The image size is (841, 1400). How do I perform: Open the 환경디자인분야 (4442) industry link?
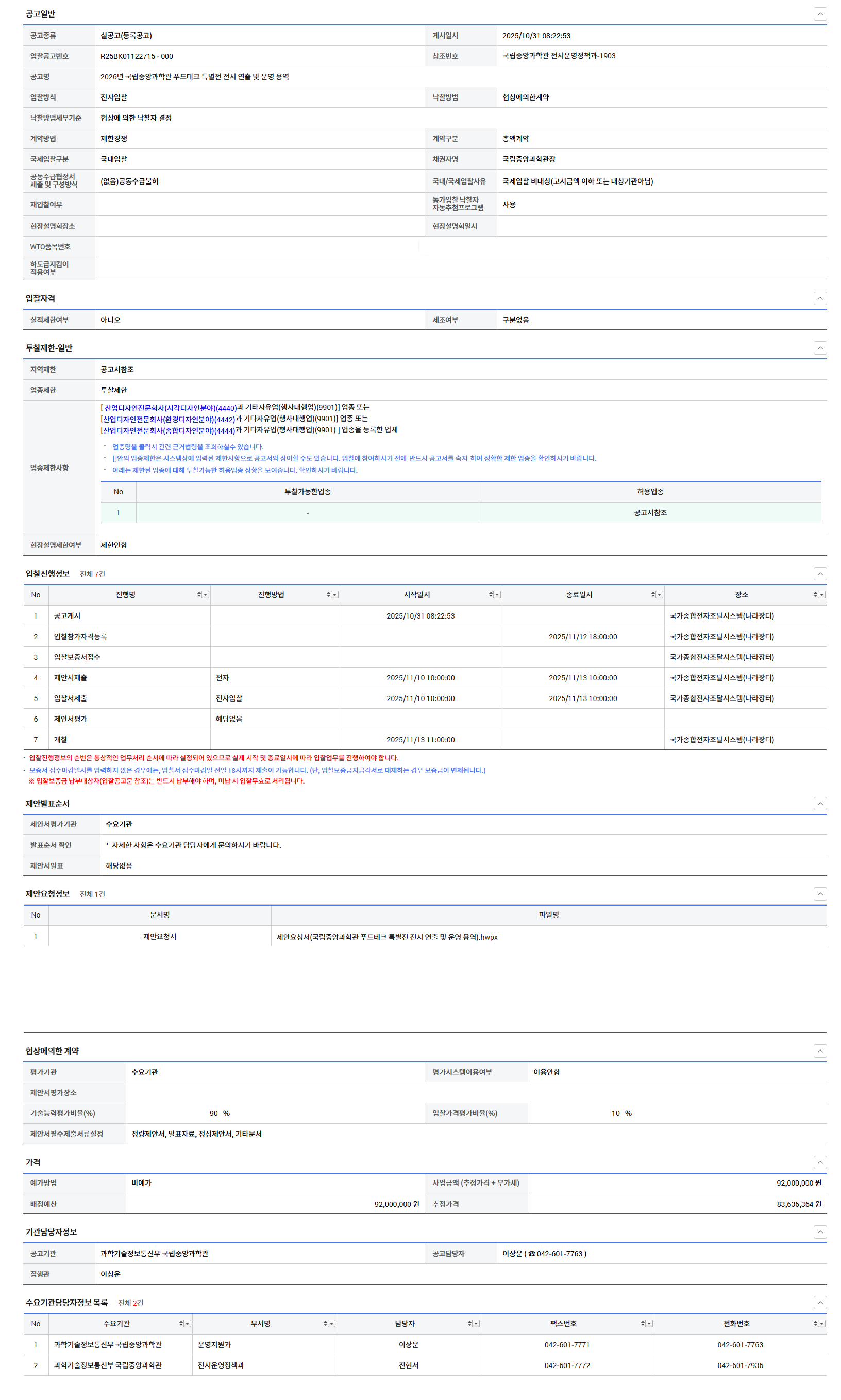pyautogui.click(x=169, y=420)
